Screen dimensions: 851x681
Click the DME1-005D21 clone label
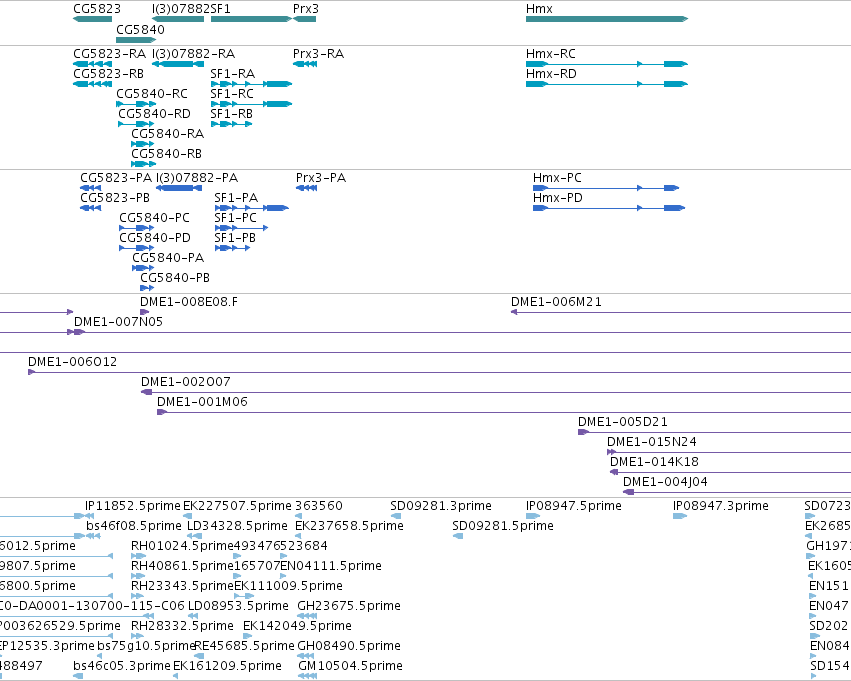[x=623, y=423]
